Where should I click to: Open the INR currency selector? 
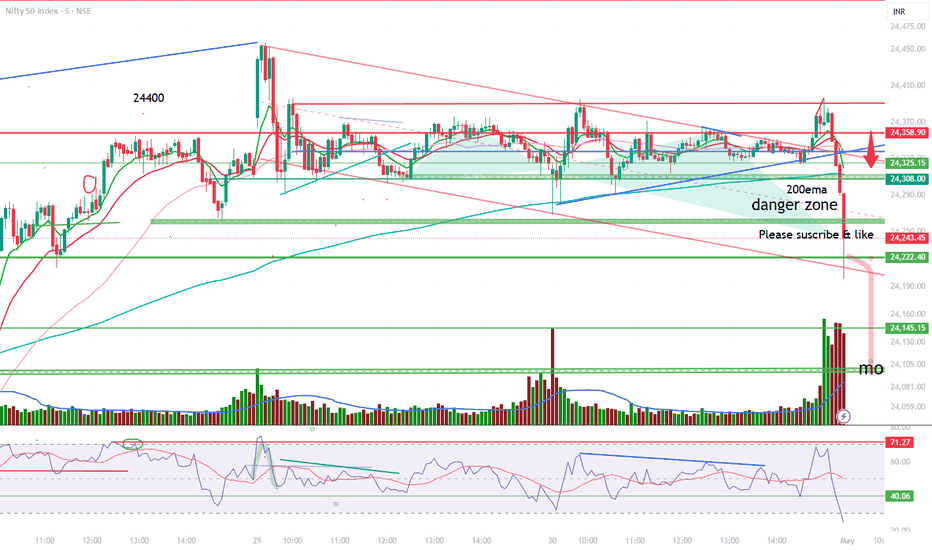coord(906,11)
